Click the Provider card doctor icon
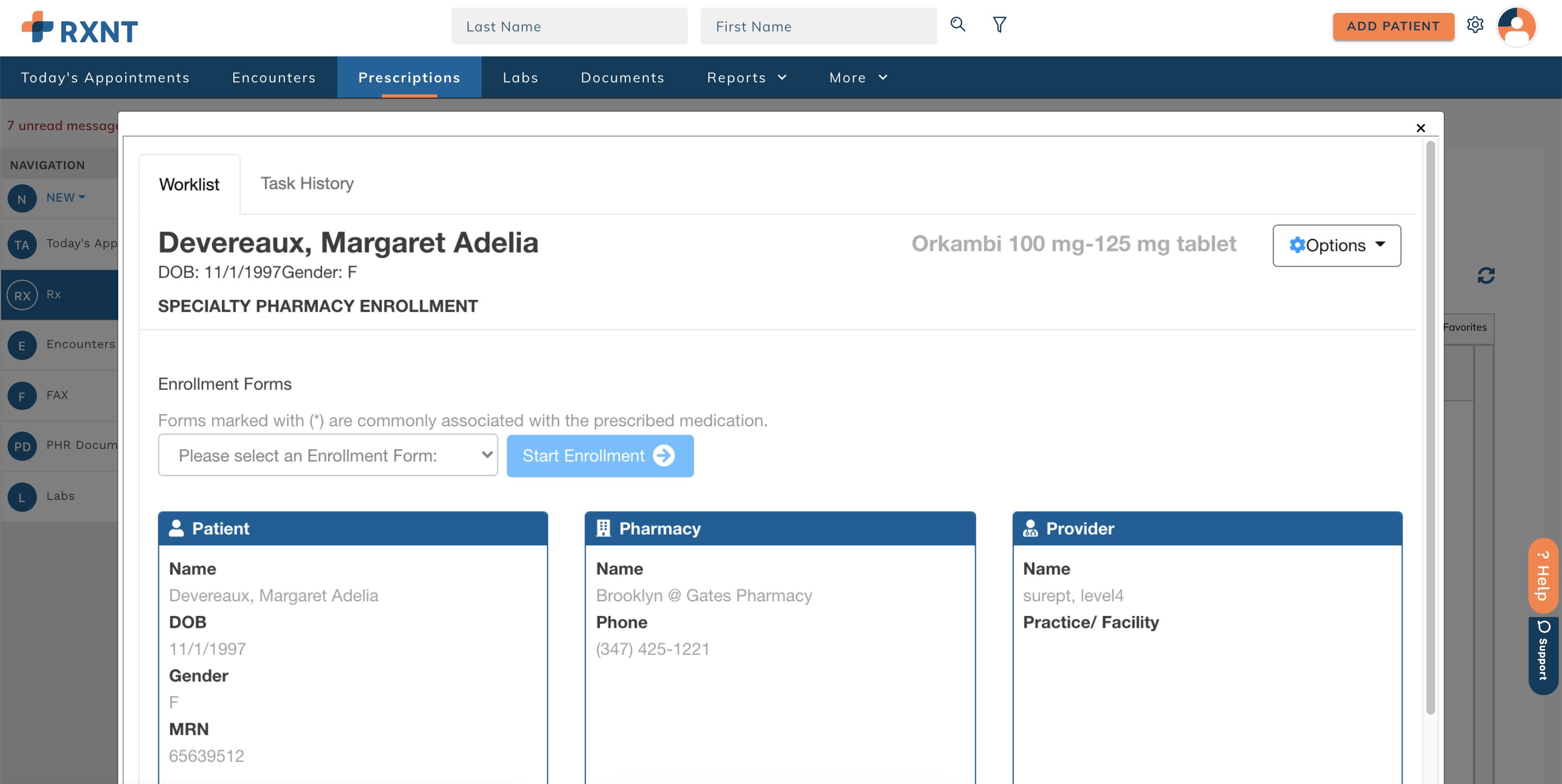The width and height of the screenshot is (1562, 784). click(x=1029, y=528)
